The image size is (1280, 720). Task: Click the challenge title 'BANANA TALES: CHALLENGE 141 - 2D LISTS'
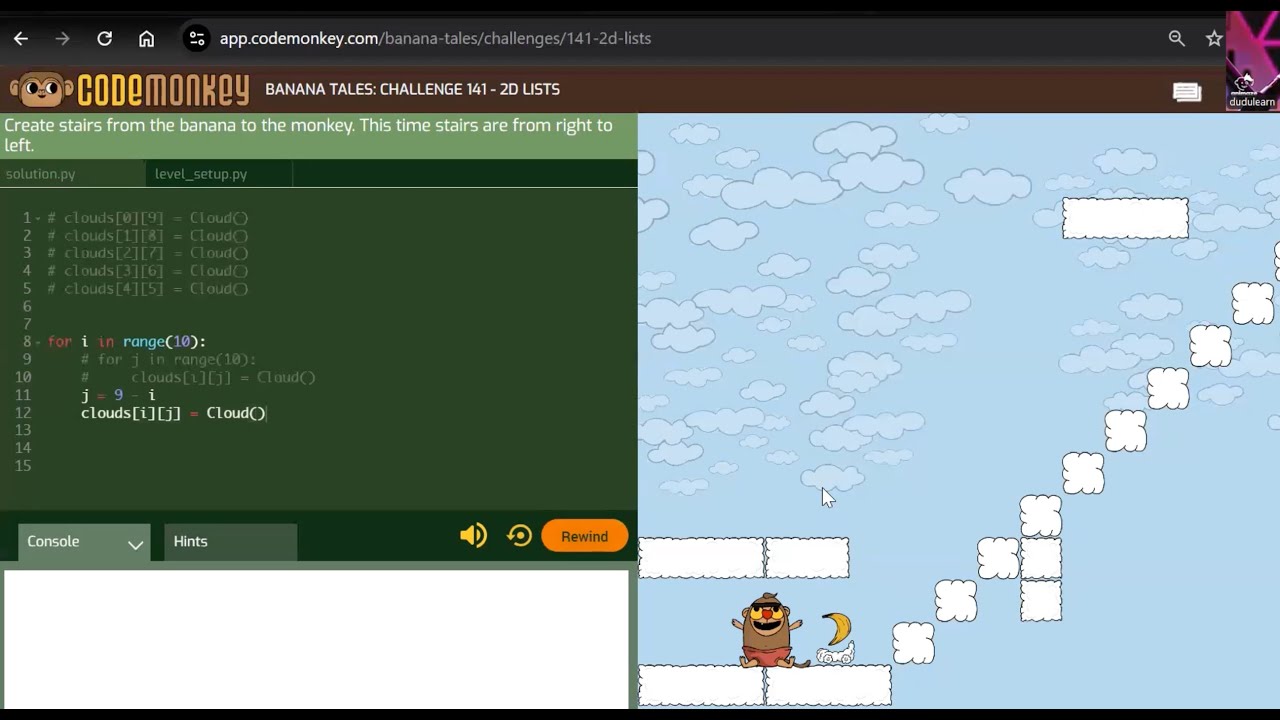point(412,89)
